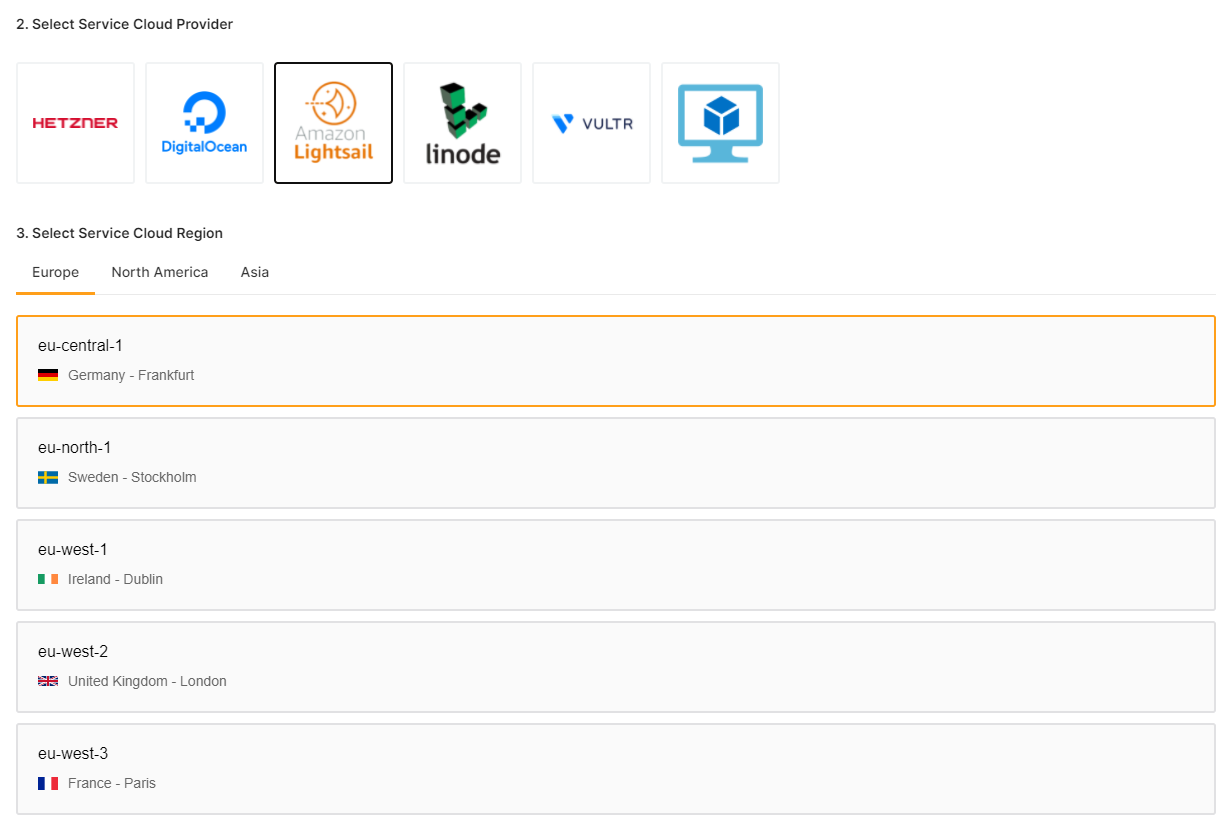Select the eu-central-1 Frankfurt region
Image resolution: width=1227 pixels, height=830 pixels.
click(x=616, y=361)
